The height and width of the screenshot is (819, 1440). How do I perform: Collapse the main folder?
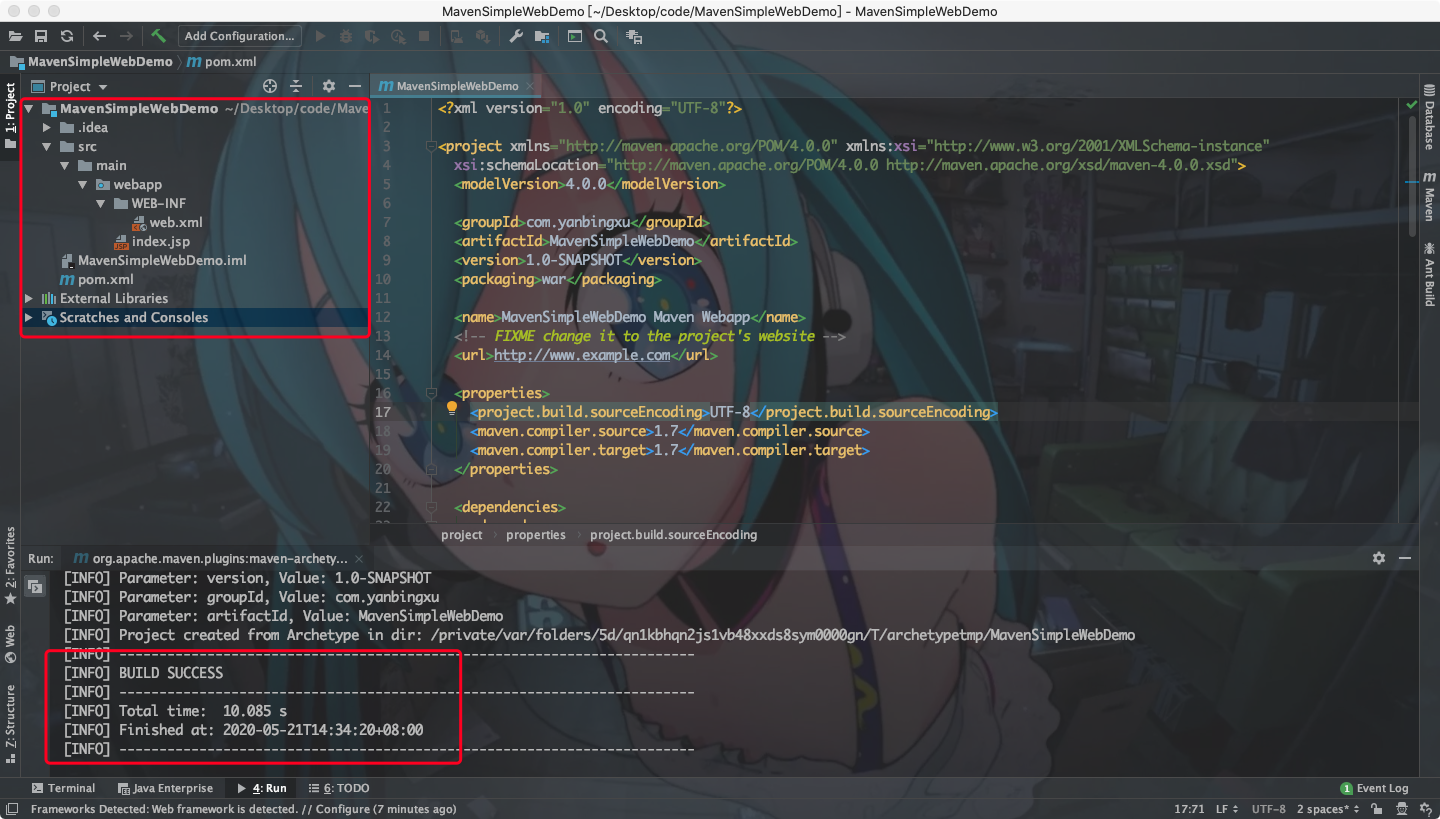coord(65,166)
